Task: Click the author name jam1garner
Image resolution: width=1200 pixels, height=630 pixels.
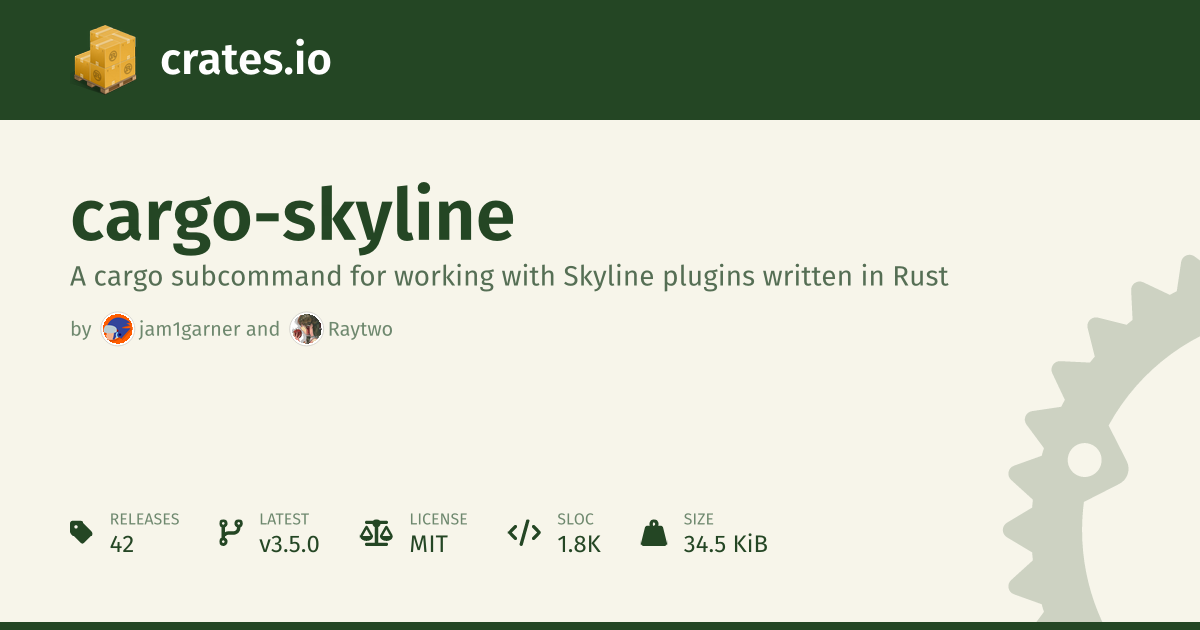Action: tap(189, 329)
